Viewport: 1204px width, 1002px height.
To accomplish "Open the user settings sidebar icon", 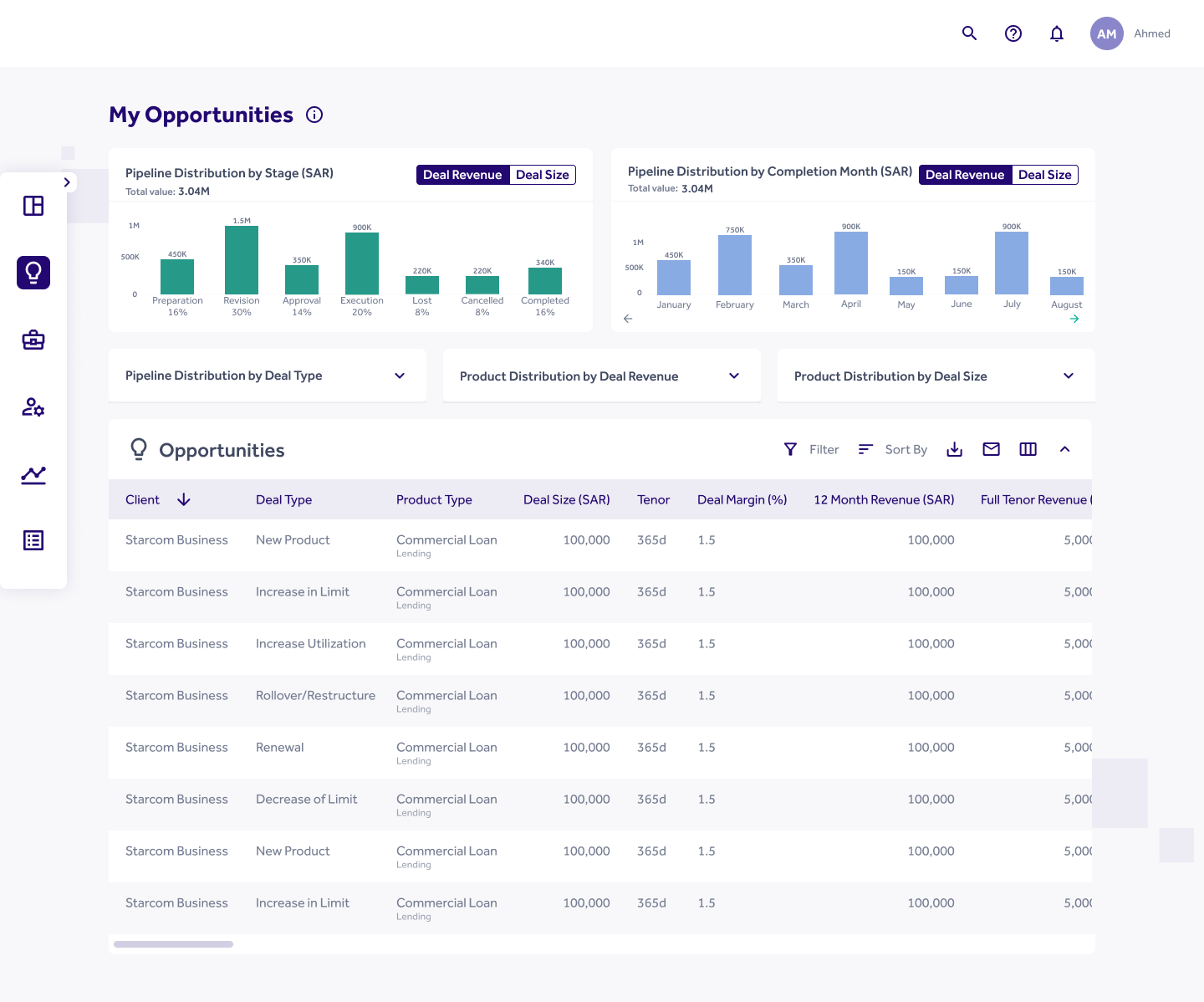I will [x=33, y=407].
